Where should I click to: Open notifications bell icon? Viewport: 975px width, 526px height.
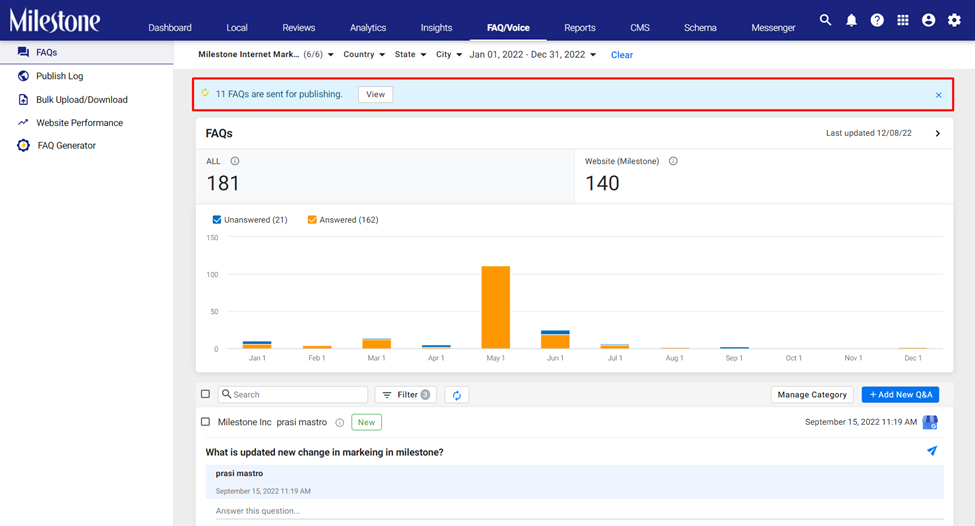851,21
